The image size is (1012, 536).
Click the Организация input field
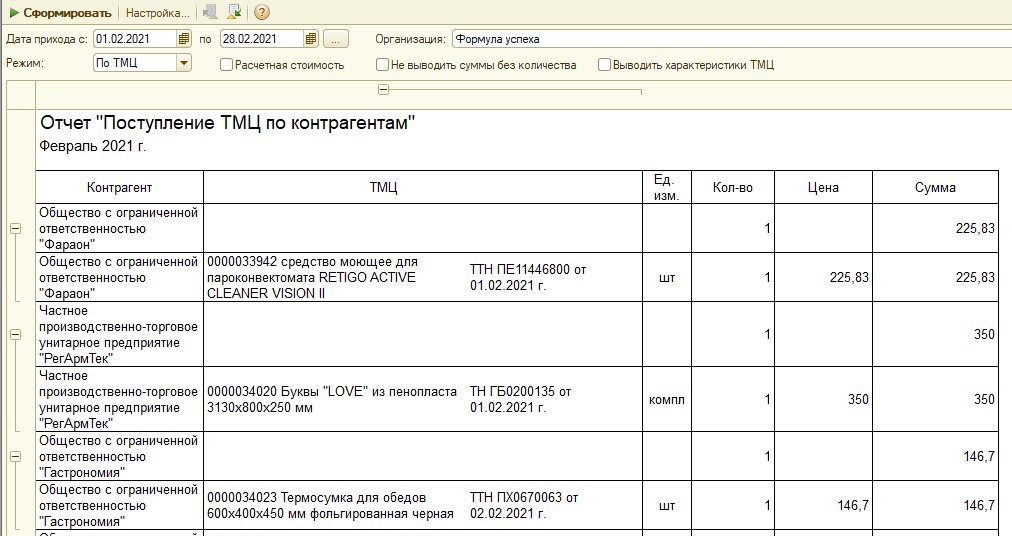[x=730, y=39]
